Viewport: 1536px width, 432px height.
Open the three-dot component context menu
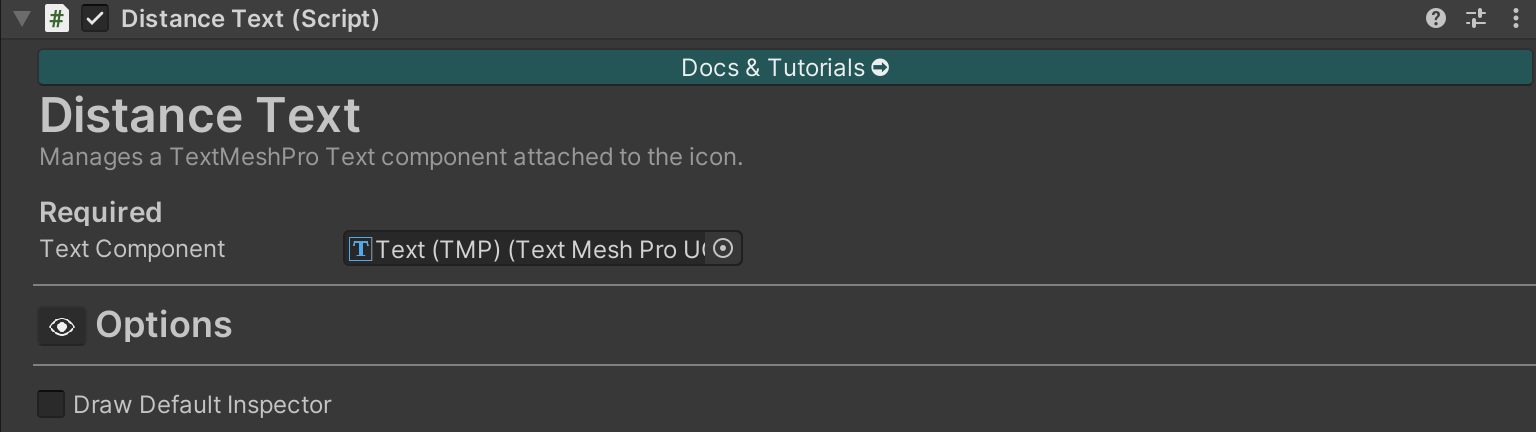click(x=1516, y=18)
